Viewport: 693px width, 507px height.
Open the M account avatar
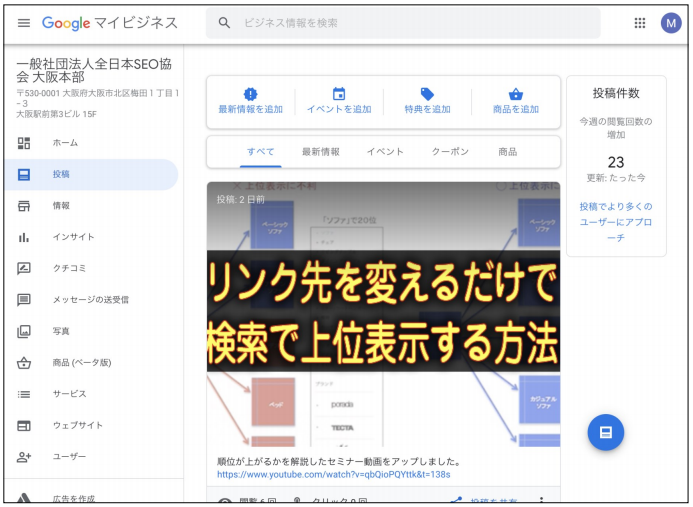click(x=670, y=23)
